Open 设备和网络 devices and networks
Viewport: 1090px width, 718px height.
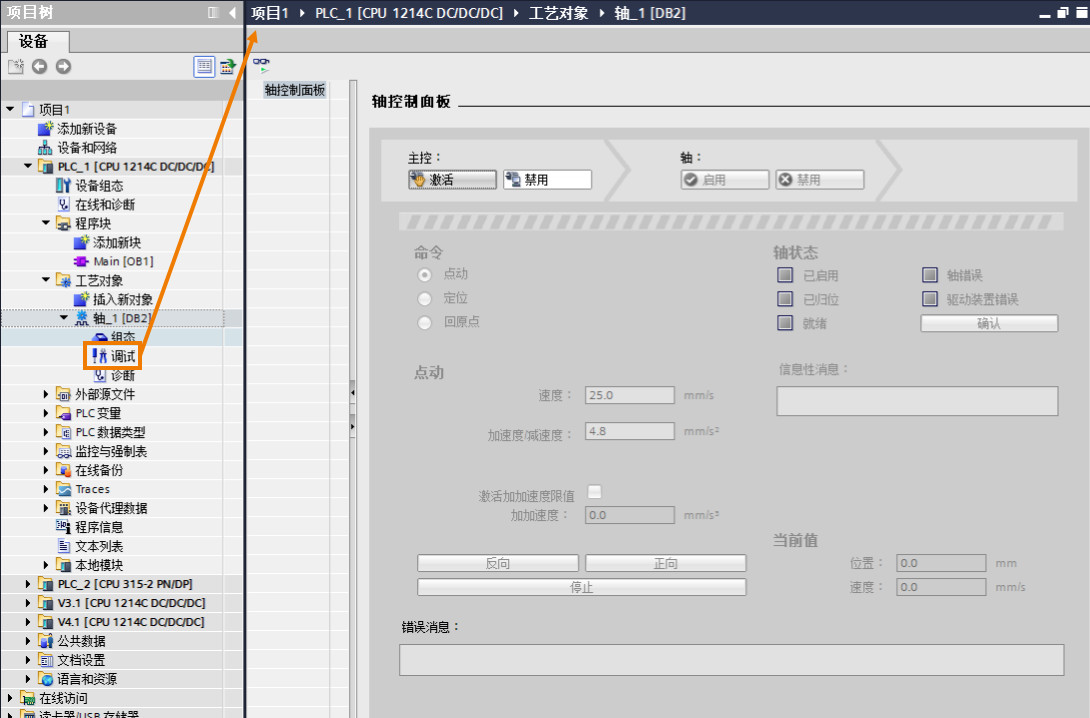point(77,147)
